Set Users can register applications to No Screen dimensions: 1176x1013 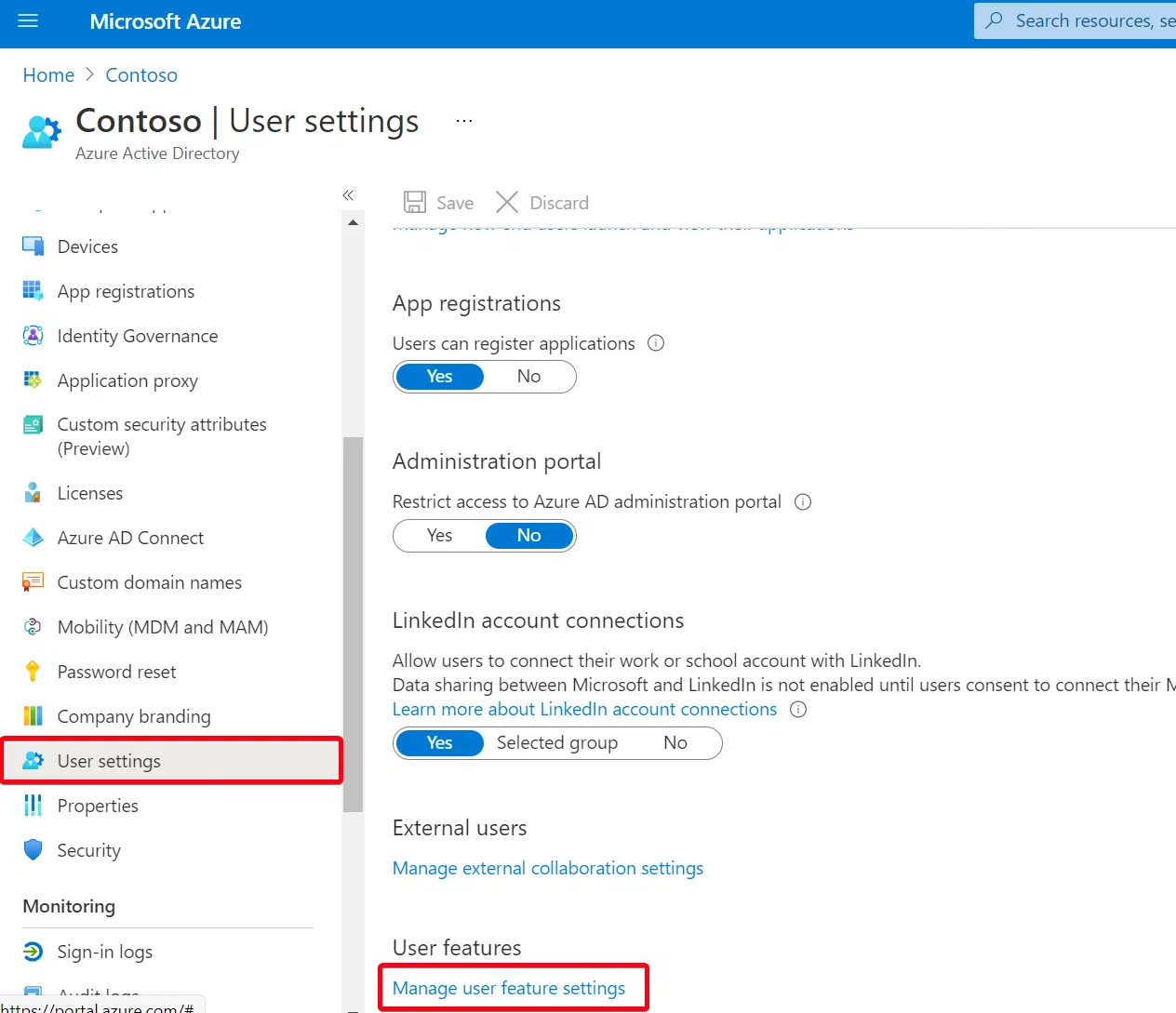528,377
